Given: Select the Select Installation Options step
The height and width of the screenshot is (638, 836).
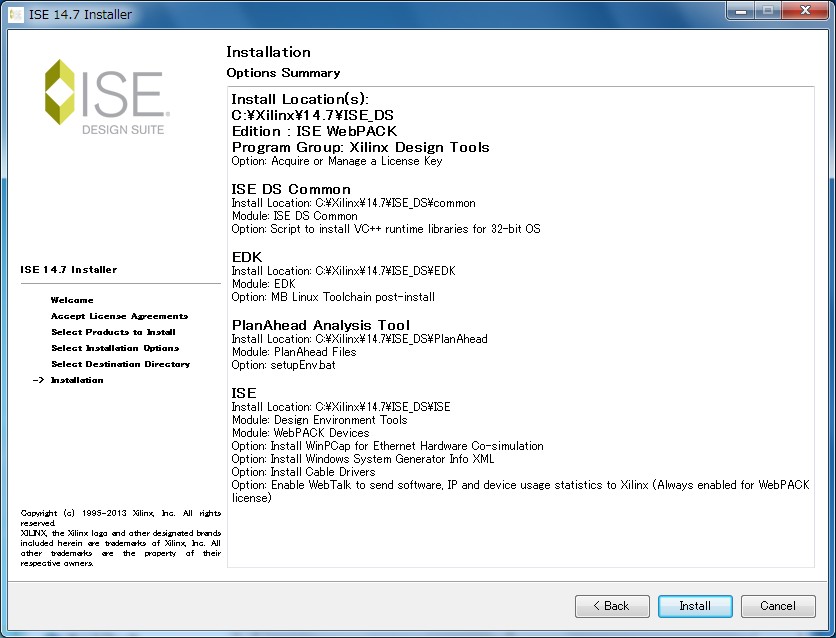Looking at the screenshot, I should [115, 348].
